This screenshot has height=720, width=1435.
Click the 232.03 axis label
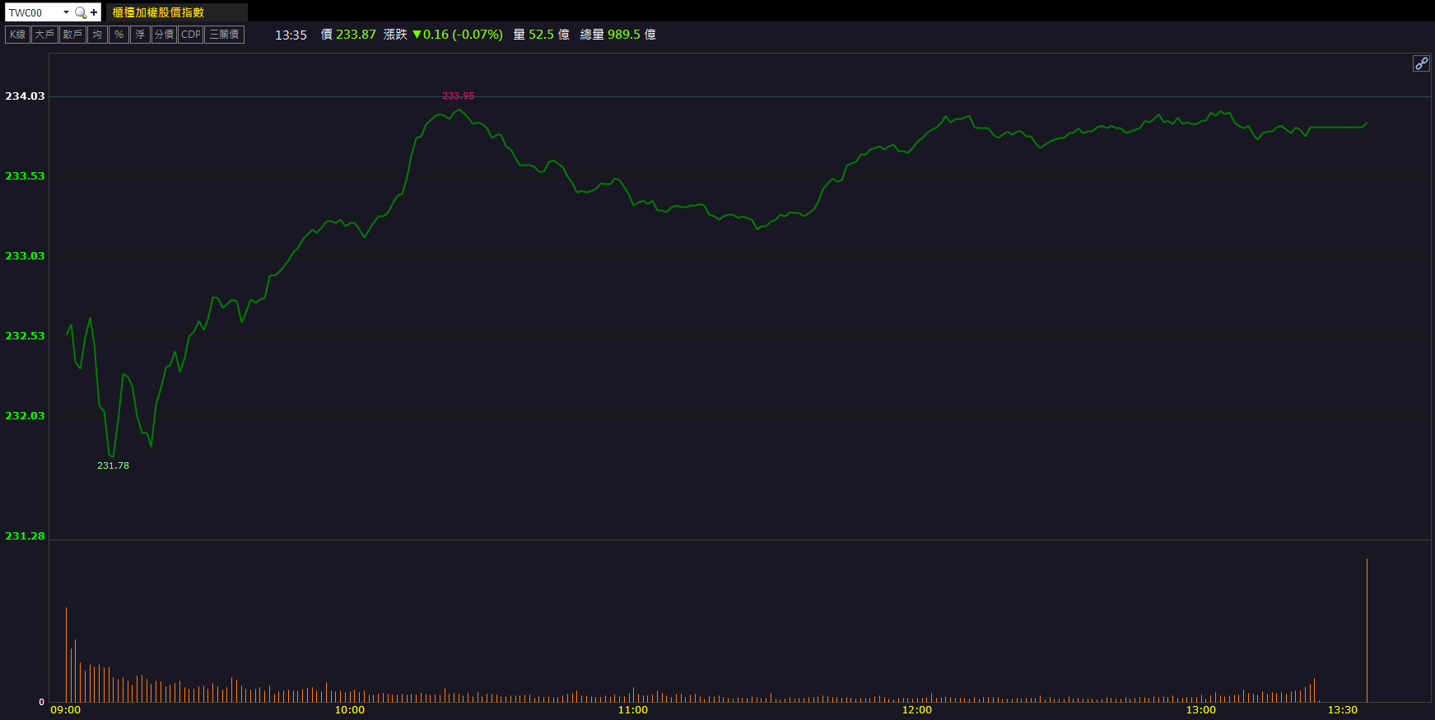[x=25, y=416]
